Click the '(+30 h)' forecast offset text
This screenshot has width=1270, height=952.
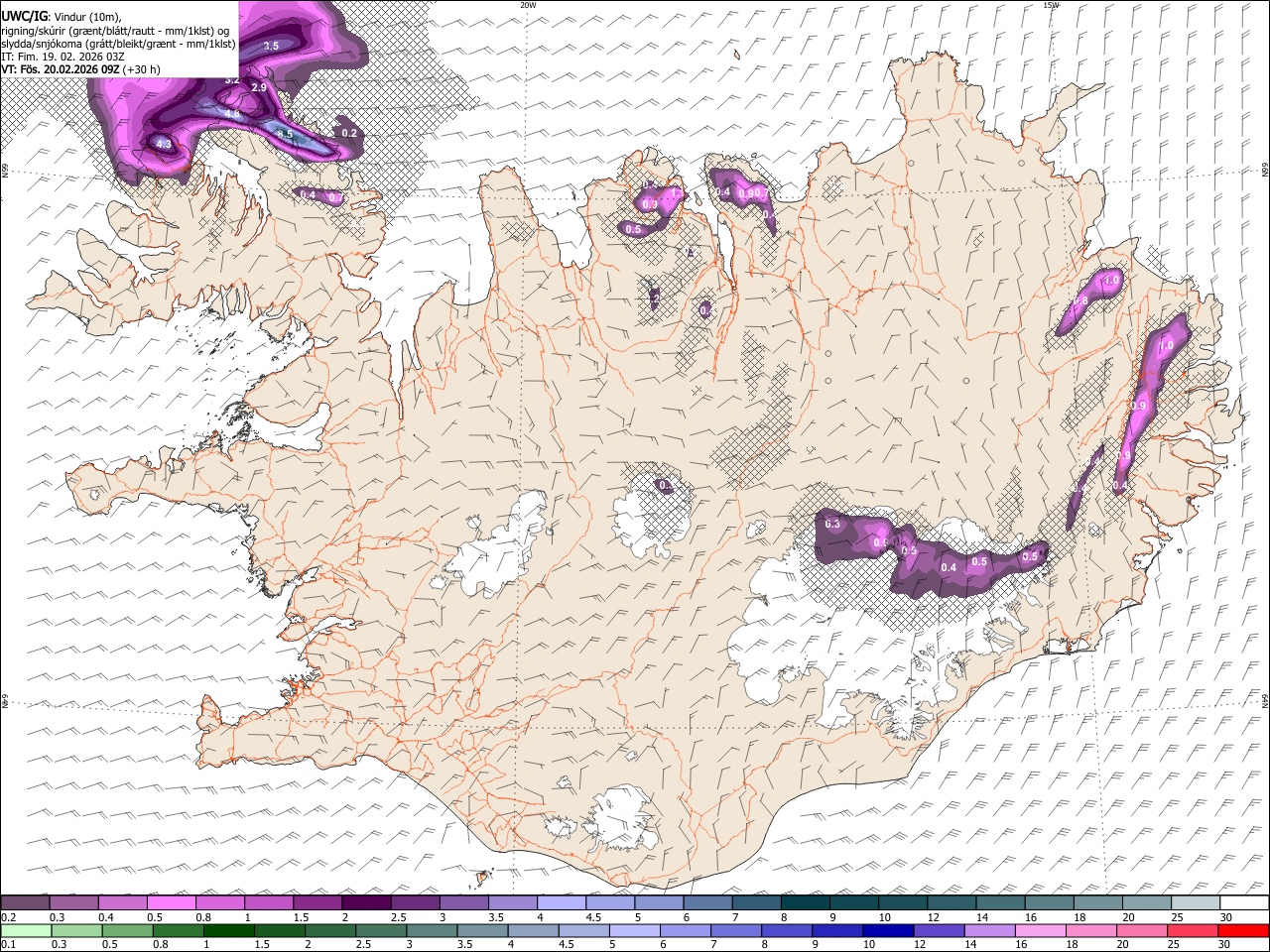pos(143,69)
